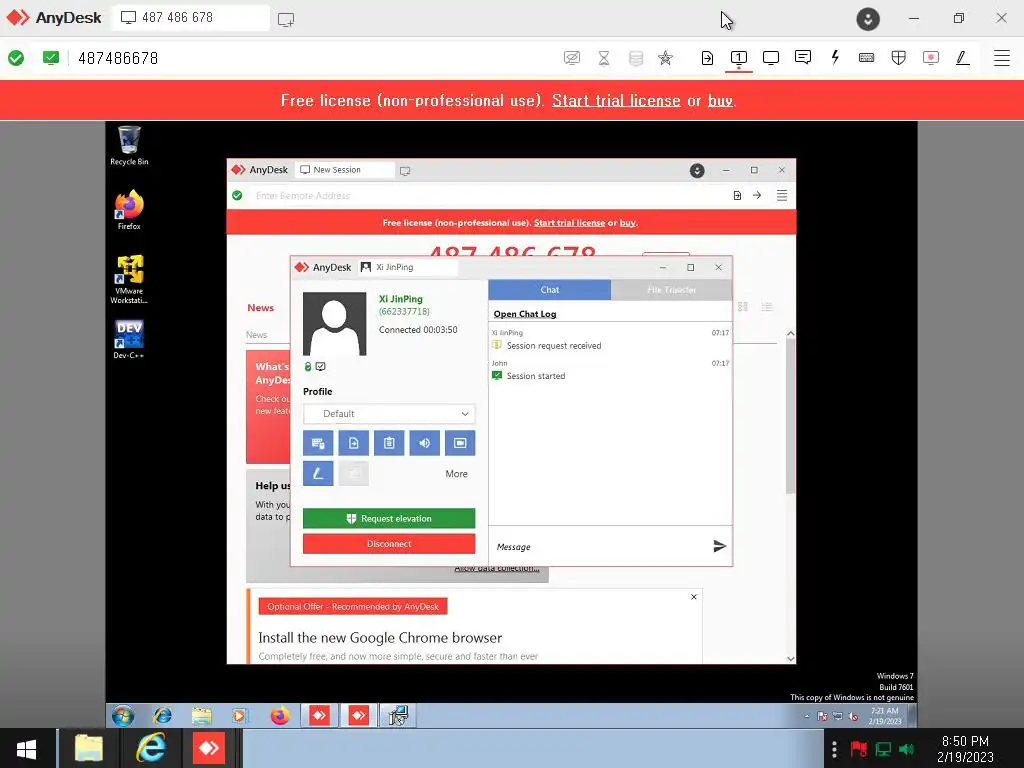
Task: Click Start trial license link in outer banner
Action: [616, 101]
